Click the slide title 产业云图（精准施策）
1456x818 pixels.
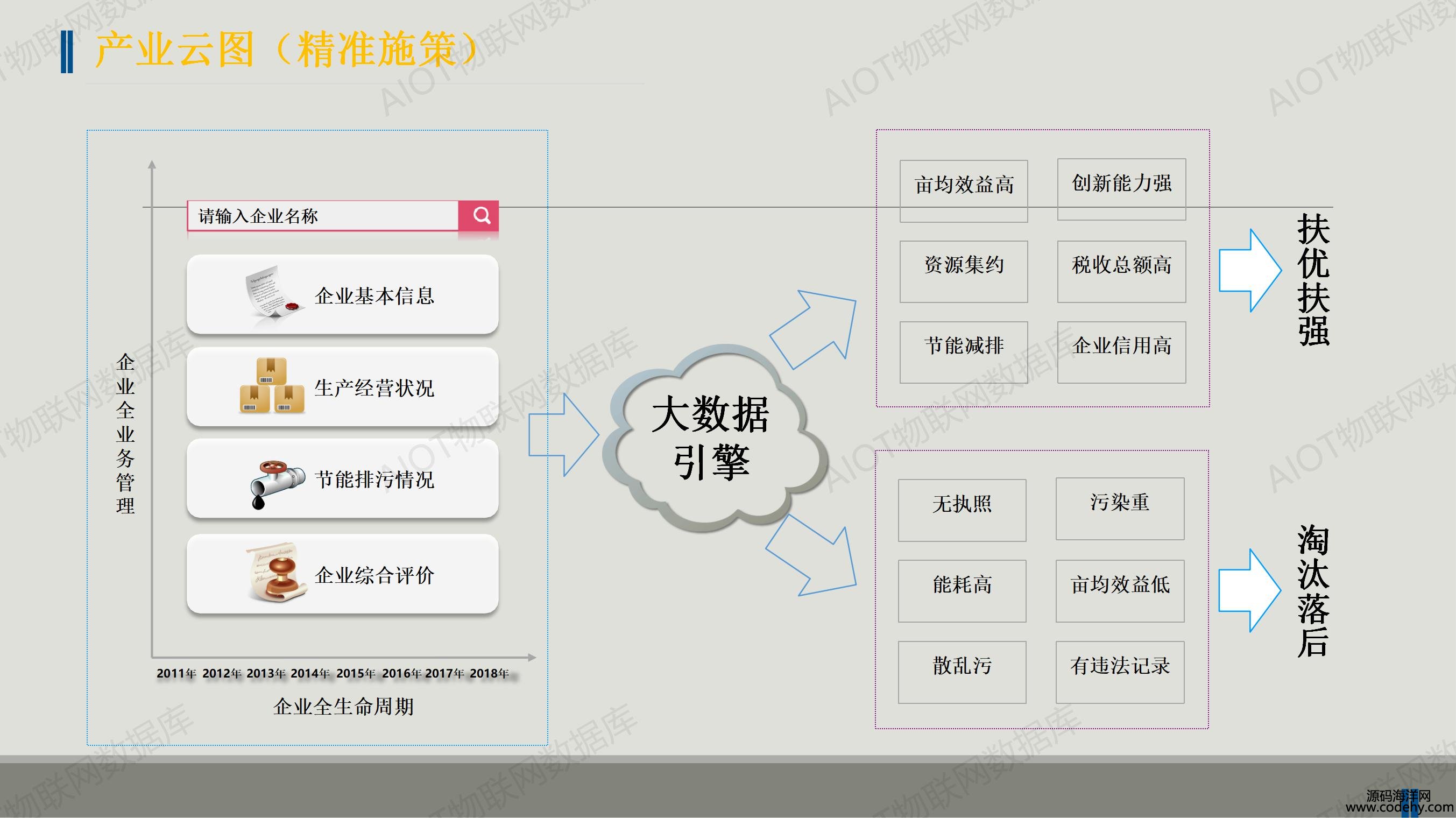tap(287, 50)
